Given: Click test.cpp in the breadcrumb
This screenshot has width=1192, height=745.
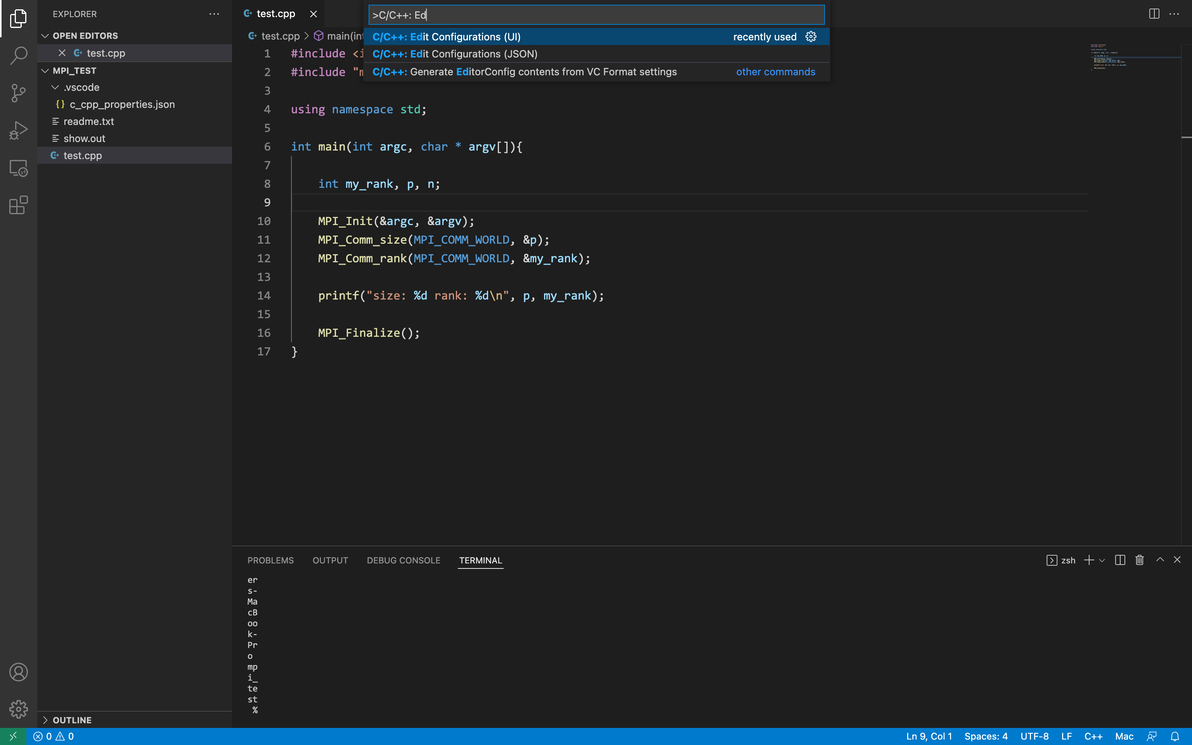Looking at the screenshot, I should pos(281,36).
